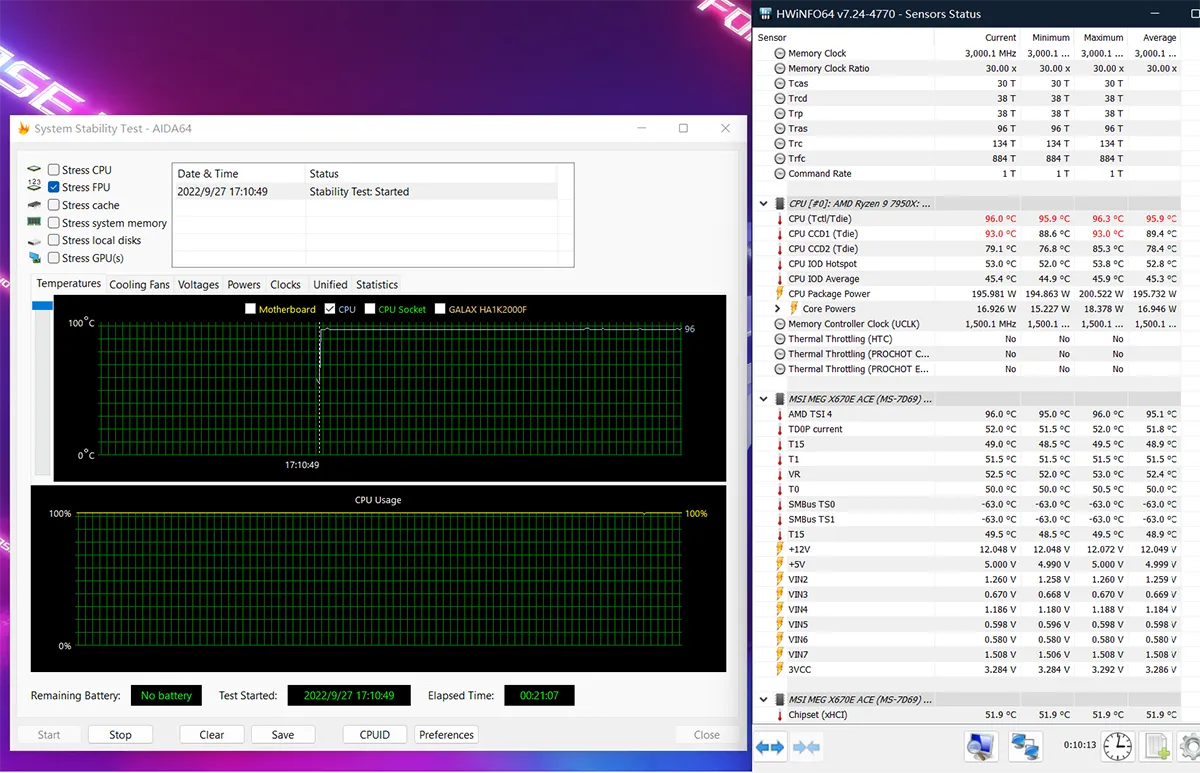The height and width of the screenshot is (773, 1200).
Task: Collapse the CPU [#0] AMD Ryzen 9 group
Action: (764, 203)
